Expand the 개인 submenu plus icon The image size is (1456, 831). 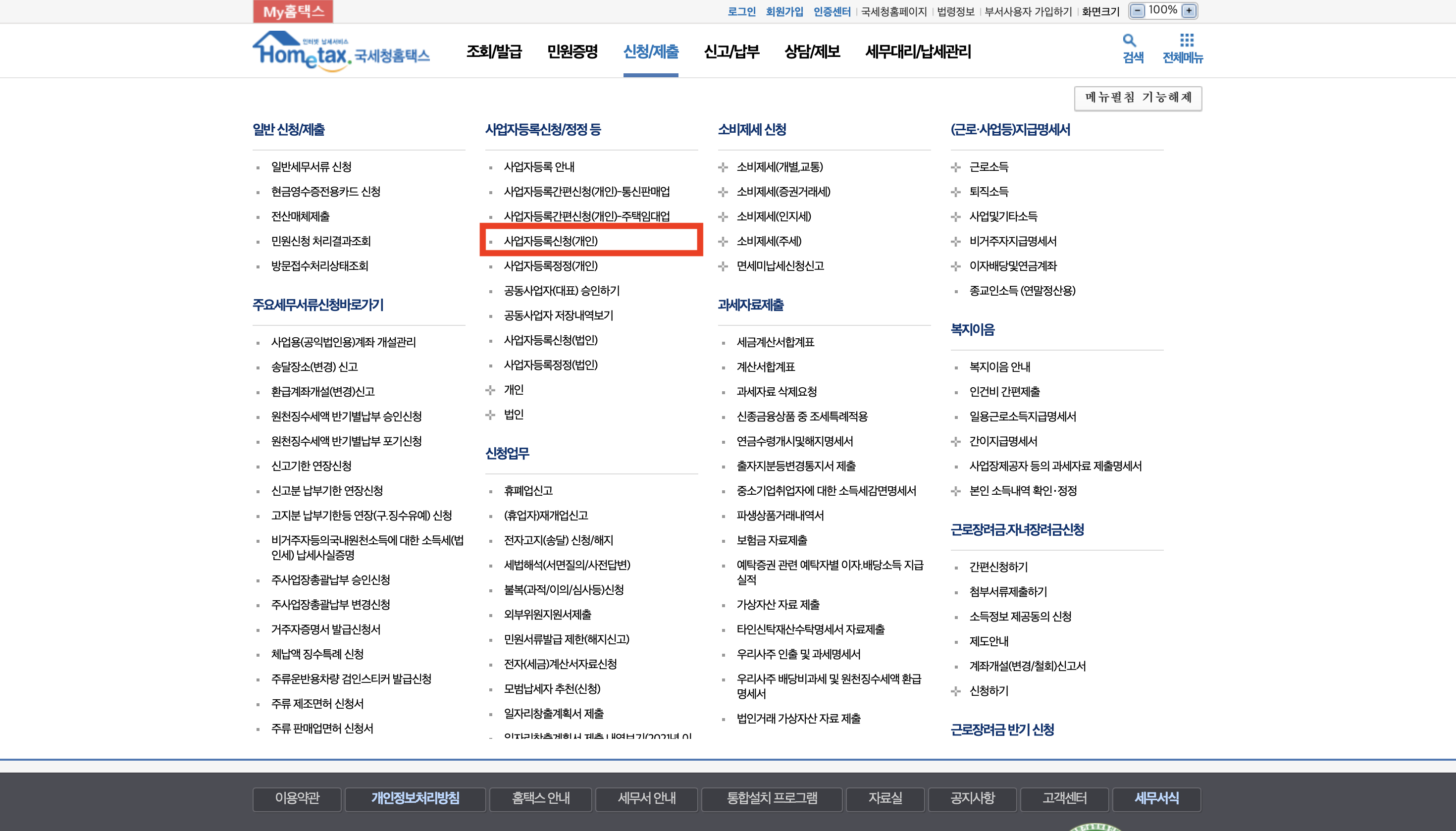(490, 390)
